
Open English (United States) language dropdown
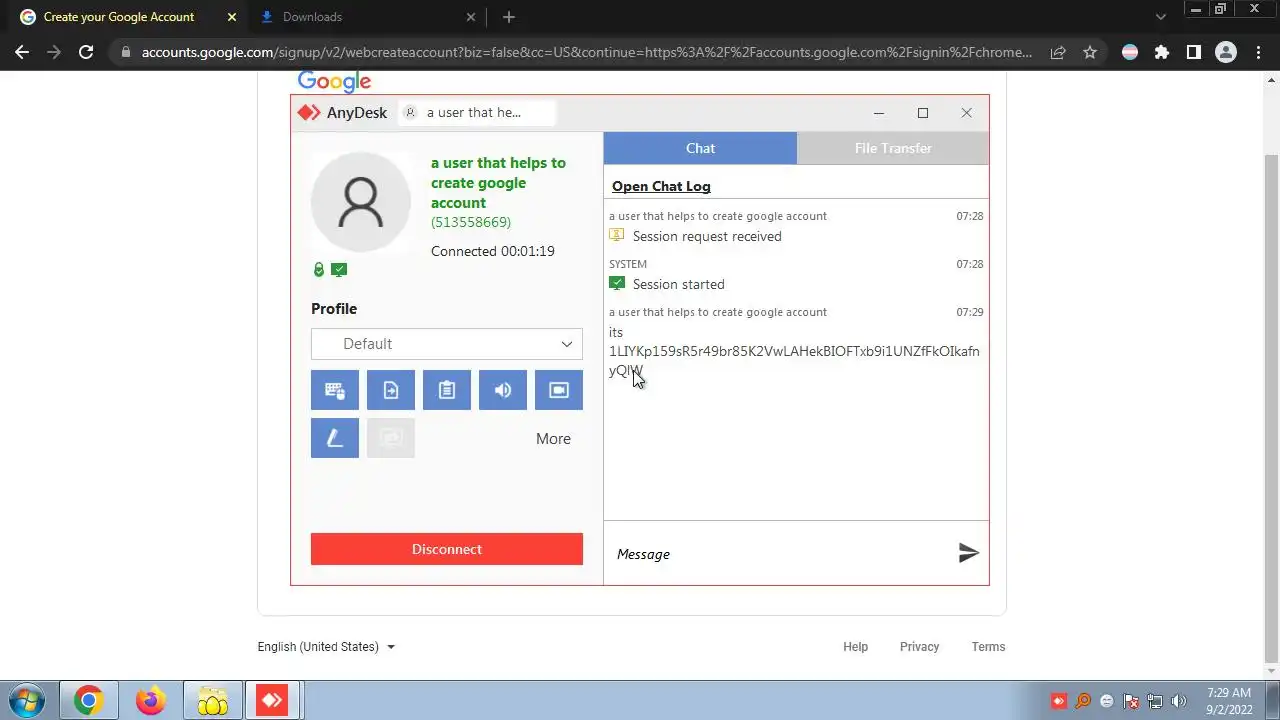326,647
